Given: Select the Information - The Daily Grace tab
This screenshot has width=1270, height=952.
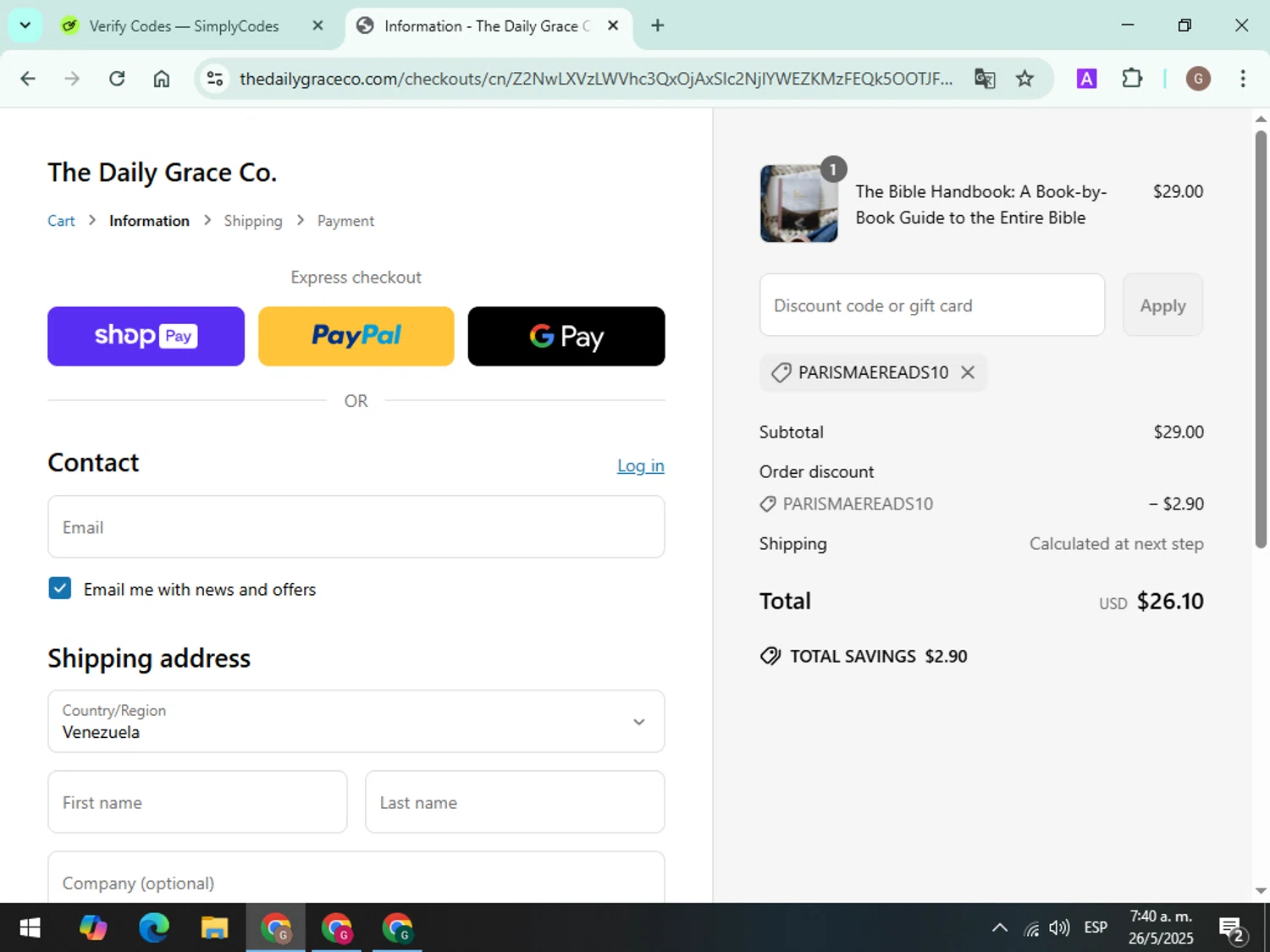Looking at the screenshot, I should 487,26.
